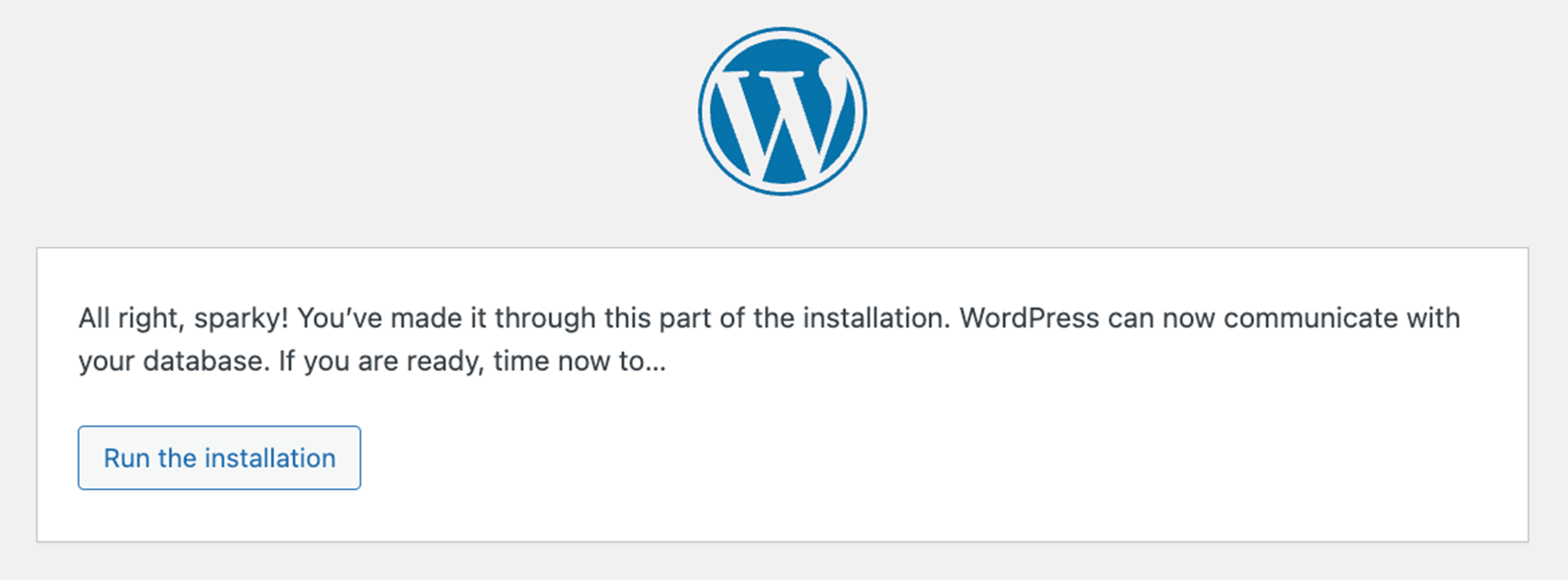Click the blue outer ring of the logo

point(782,31)
